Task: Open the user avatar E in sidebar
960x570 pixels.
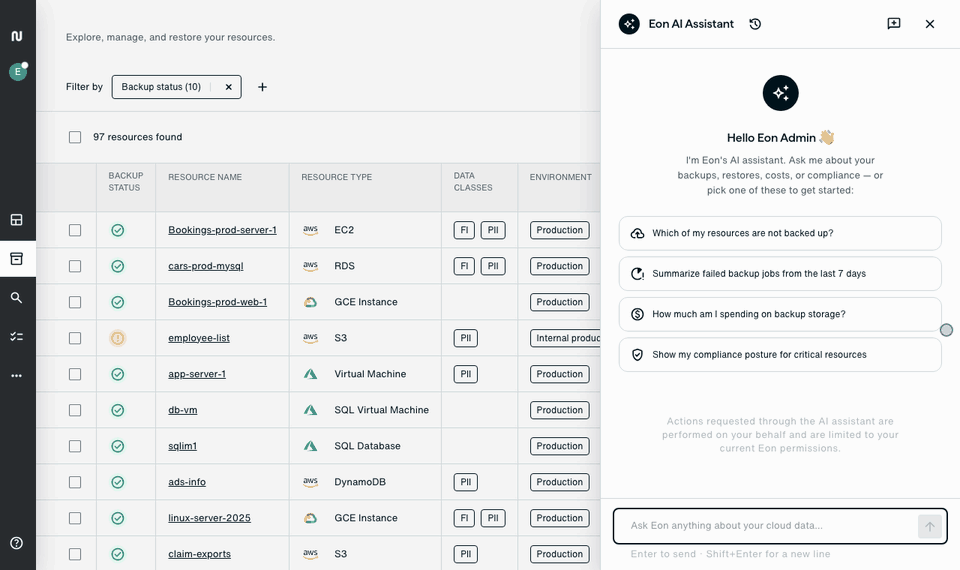Action: coord(18,72)
